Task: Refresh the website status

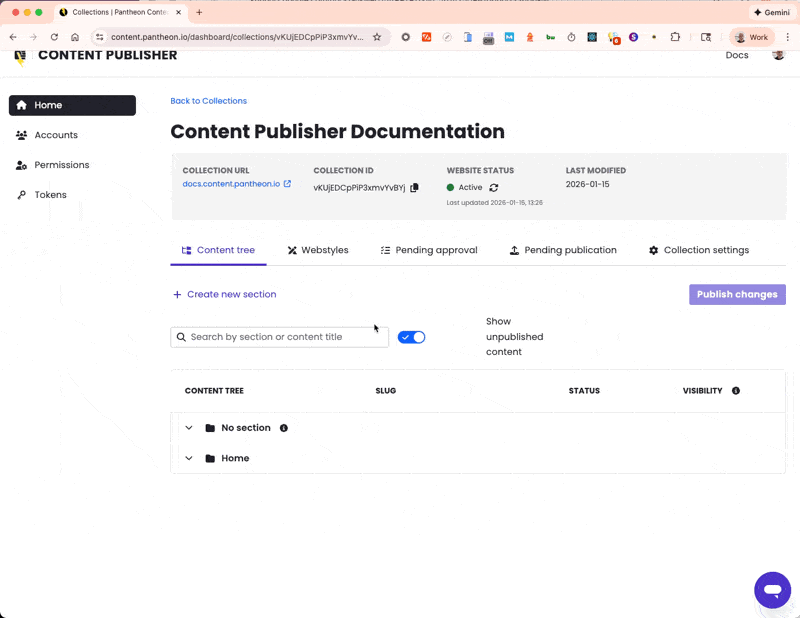Action: pyautogui.click(x=494, y=187)
